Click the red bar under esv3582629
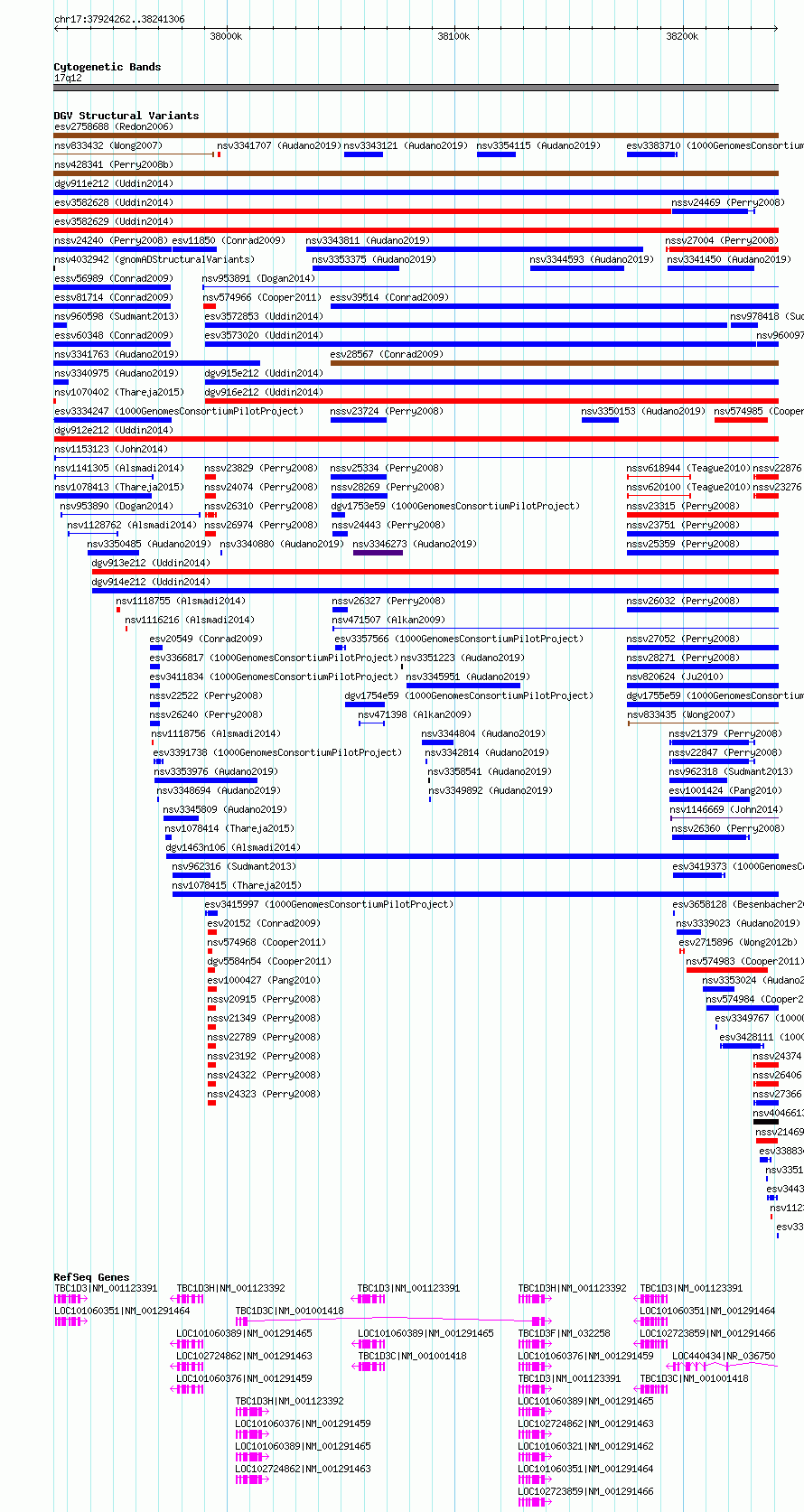 pyautogui.click(x=416, y=230)
